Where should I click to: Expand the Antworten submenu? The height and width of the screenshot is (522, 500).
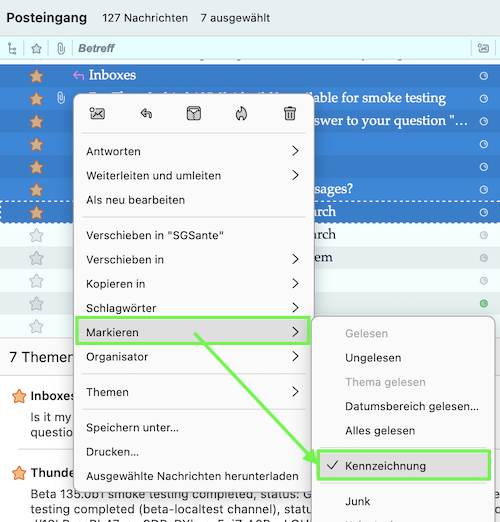[x=193, y=151]
